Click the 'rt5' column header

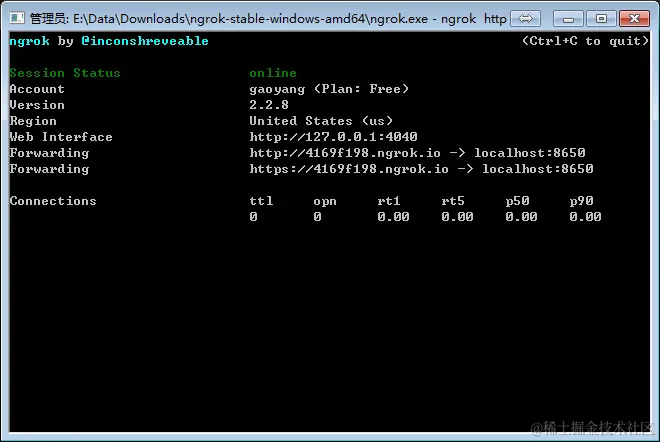pyautogui.click(x=453, y=201)
